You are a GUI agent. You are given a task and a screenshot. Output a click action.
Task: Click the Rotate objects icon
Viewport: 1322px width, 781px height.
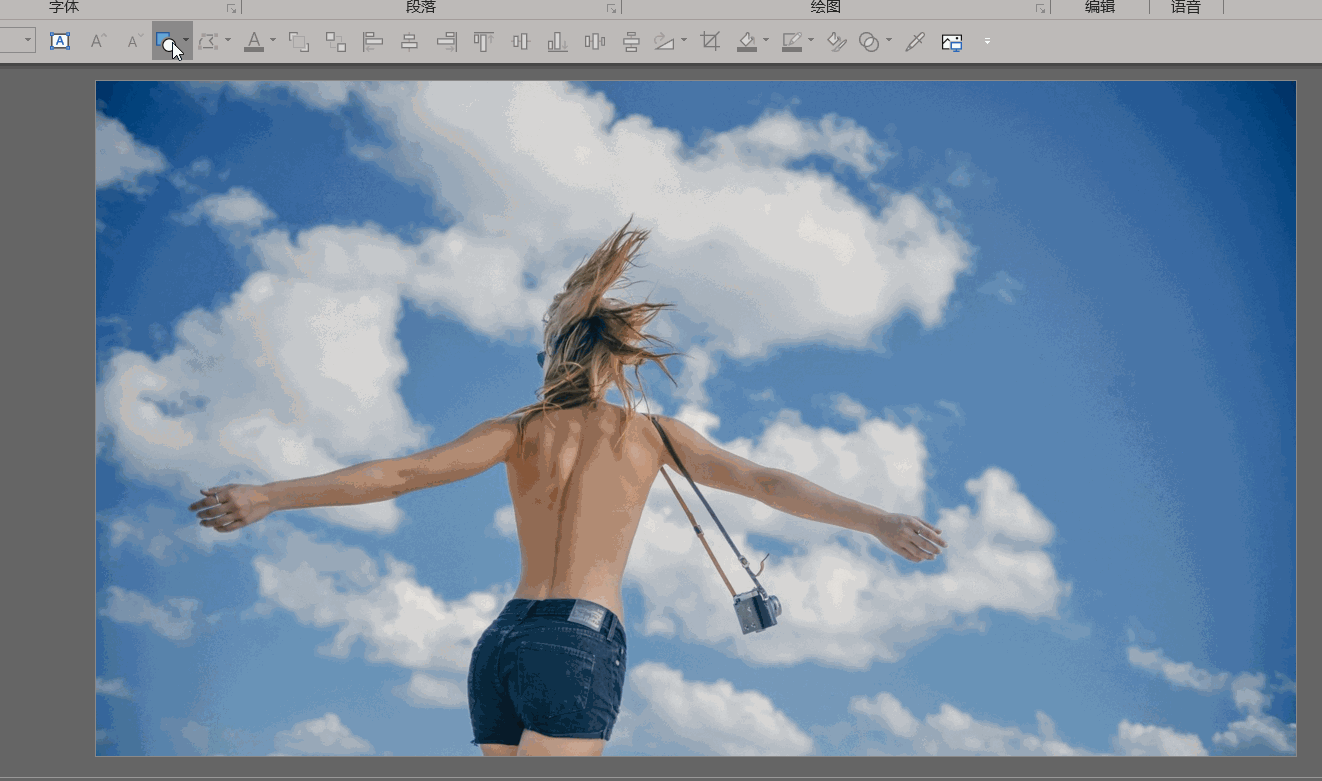665,41
